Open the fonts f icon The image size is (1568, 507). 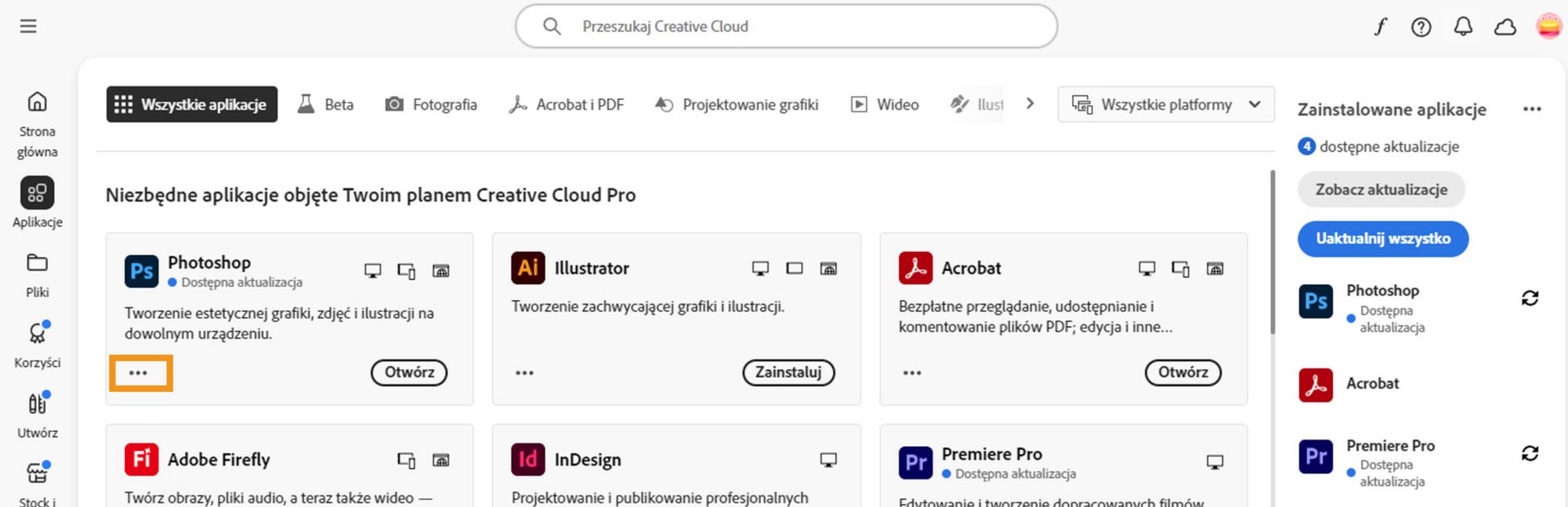pos(1380,27)
